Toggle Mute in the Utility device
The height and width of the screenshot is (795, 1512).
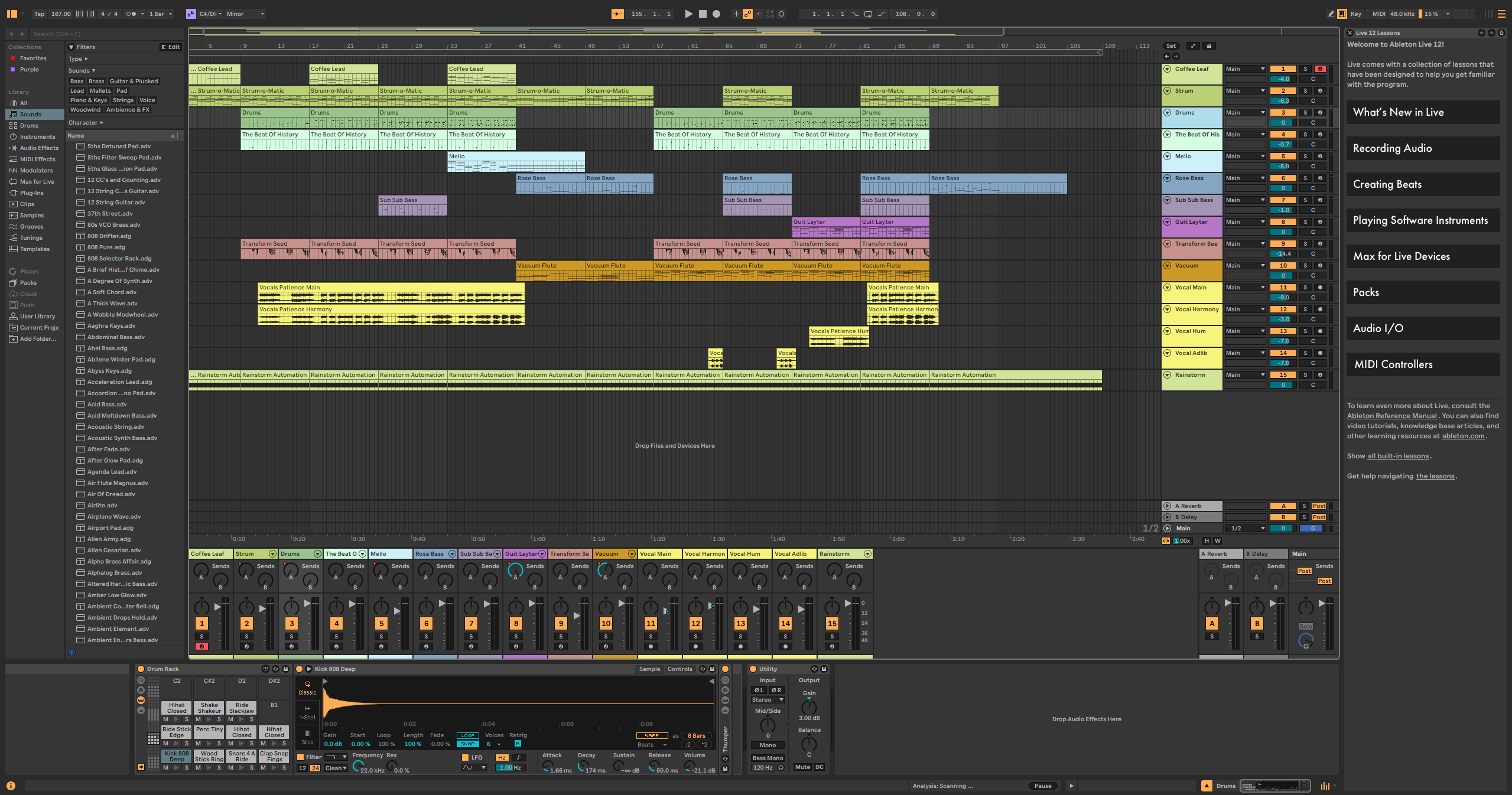pos(802,767)
